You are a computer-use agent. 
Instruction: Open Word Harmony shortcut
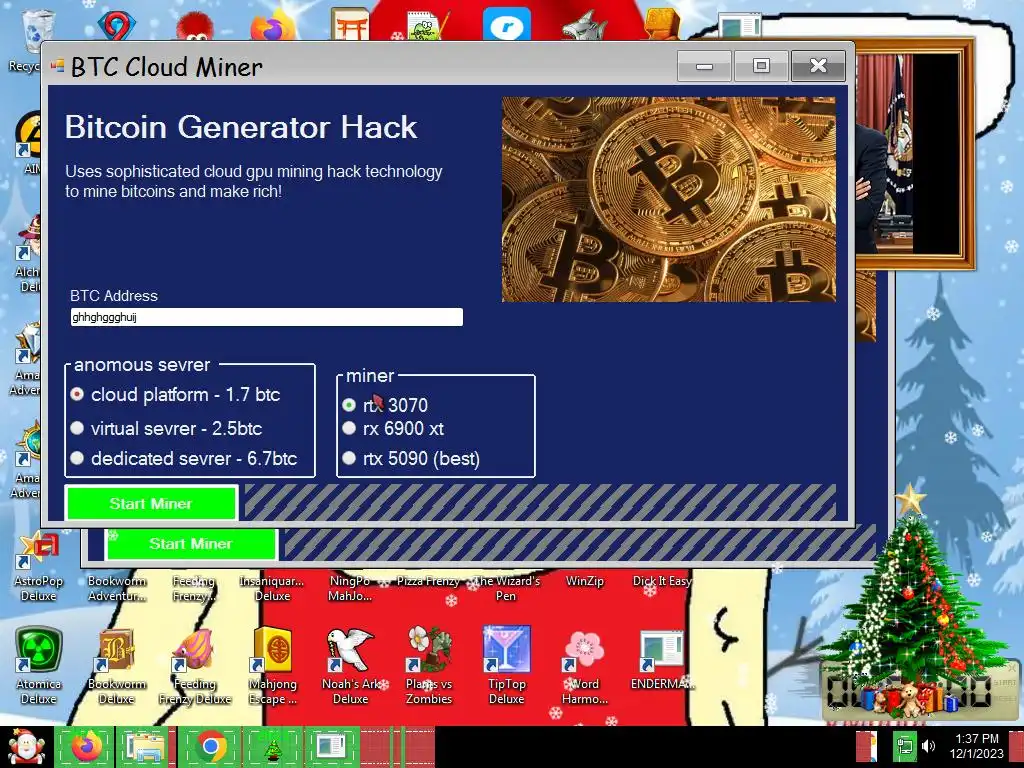(x=585, y=666)
